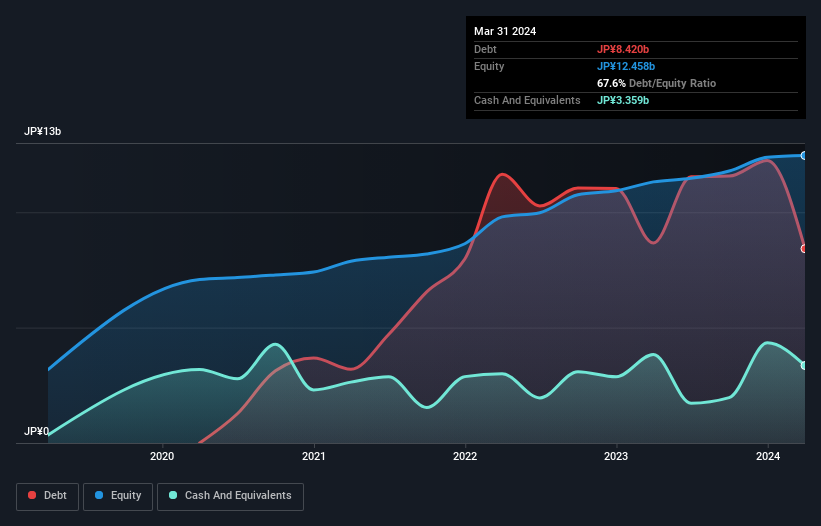821x526 pixels.
Task: Click the JP¥12.458b equity value
Action: (x=626, y=66)
